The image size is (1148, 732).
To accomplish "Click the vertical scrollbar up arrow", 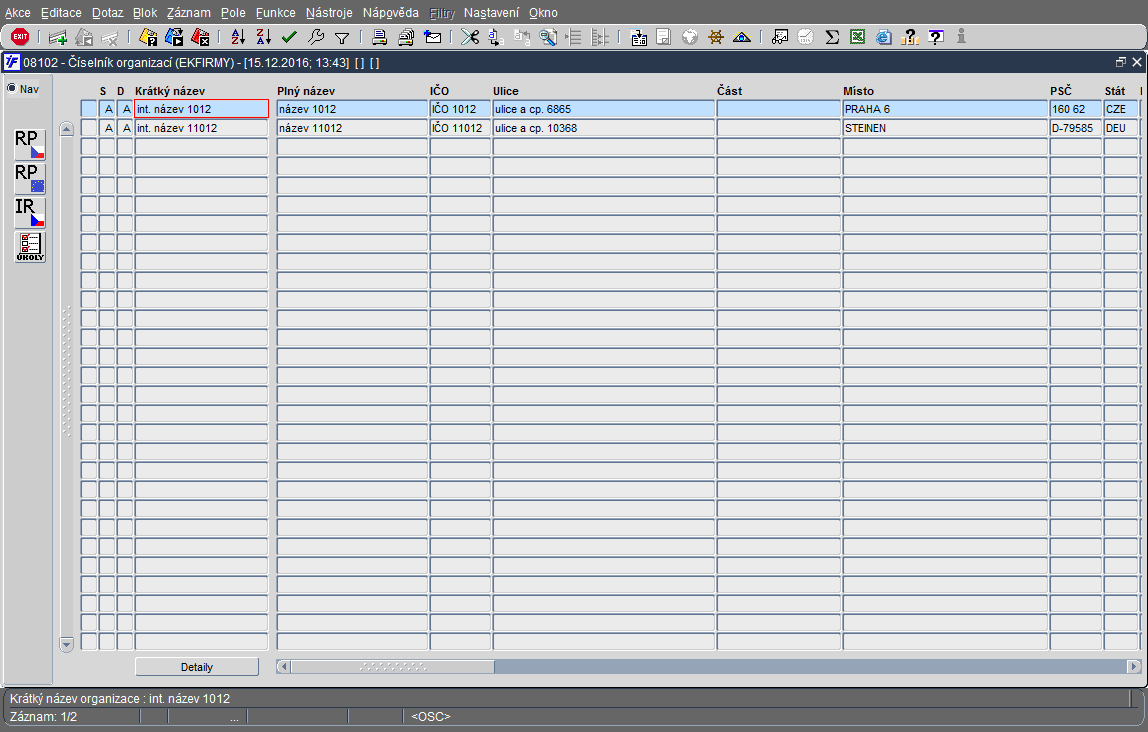I will pos(67,129).
